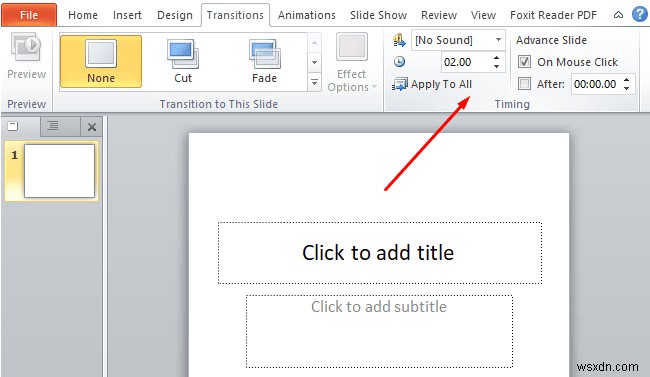Toggle On Mouse Click checkbox
This screenshot has height=377, width=650.
point(524,62)
